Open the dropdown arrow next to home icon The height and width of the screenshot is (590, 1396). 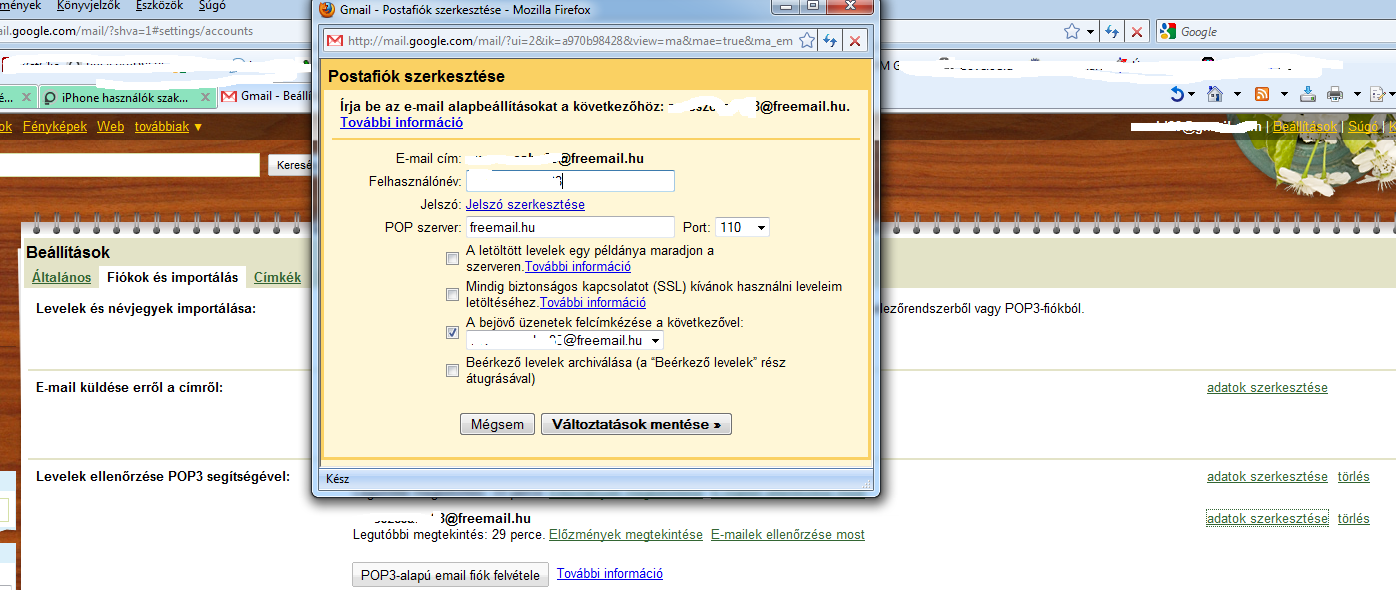point(1236,94)
